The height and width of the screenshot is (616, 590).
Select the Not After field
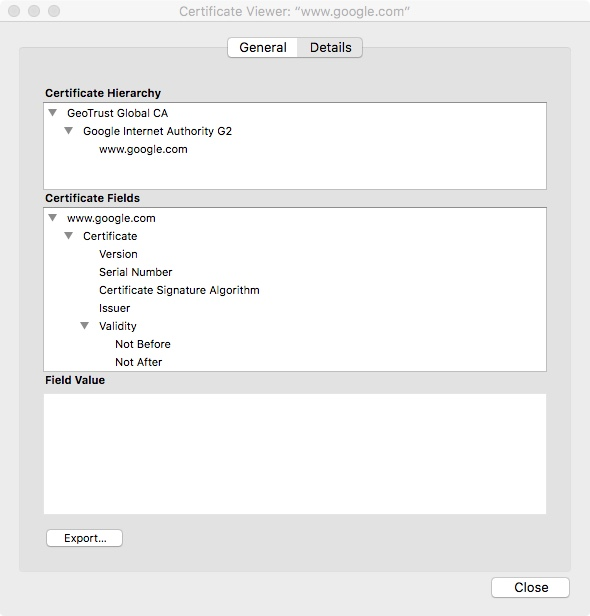[x=138, y=362]
